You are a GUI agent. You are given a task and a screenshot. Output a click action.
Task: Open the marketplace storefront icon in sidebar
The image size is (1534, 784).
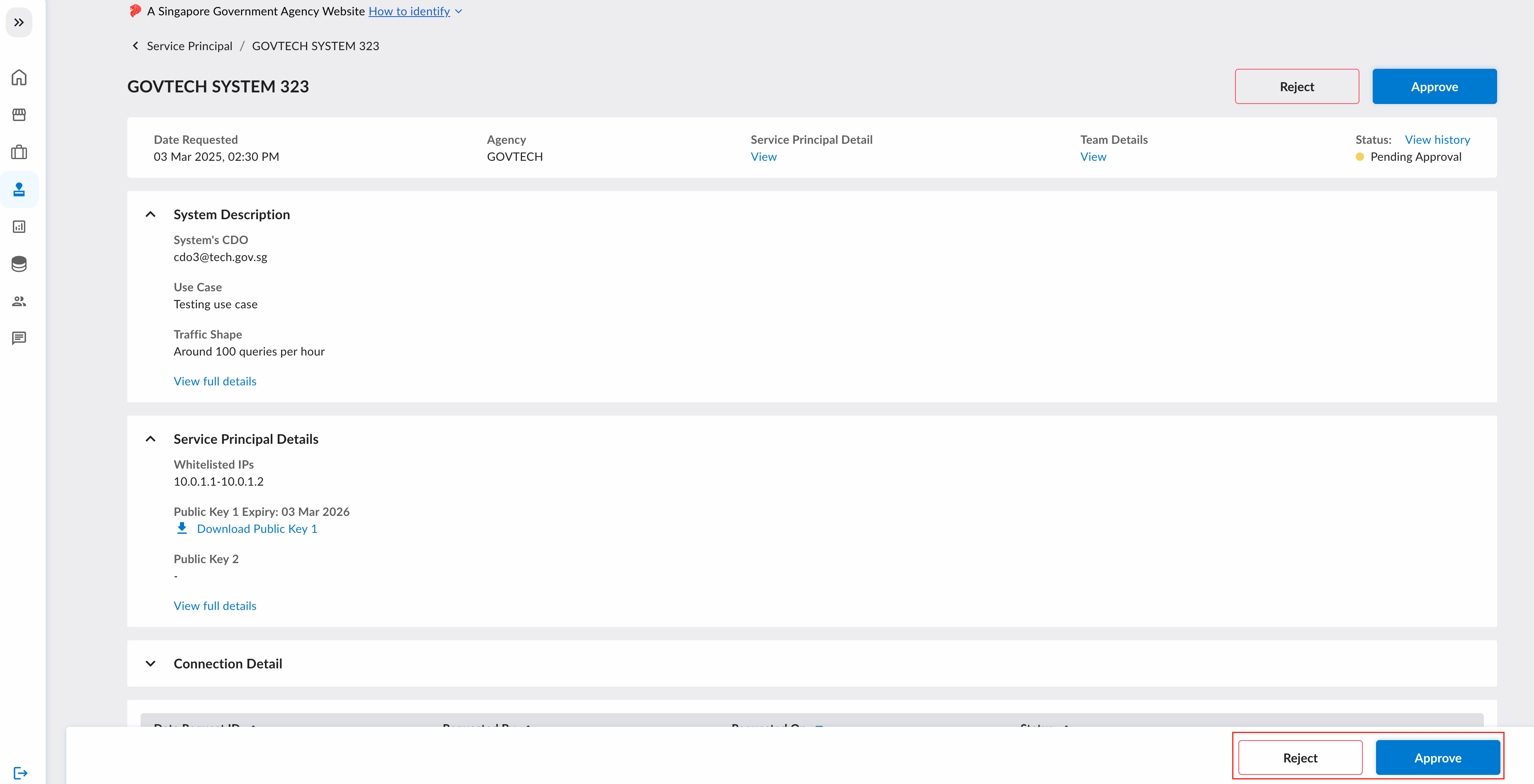[19, 115]
